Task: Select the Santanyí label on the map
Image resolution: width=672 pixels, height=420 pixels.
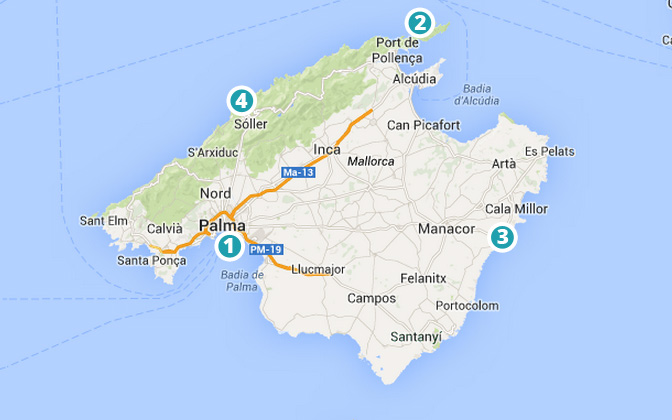Action: [416, 337]
